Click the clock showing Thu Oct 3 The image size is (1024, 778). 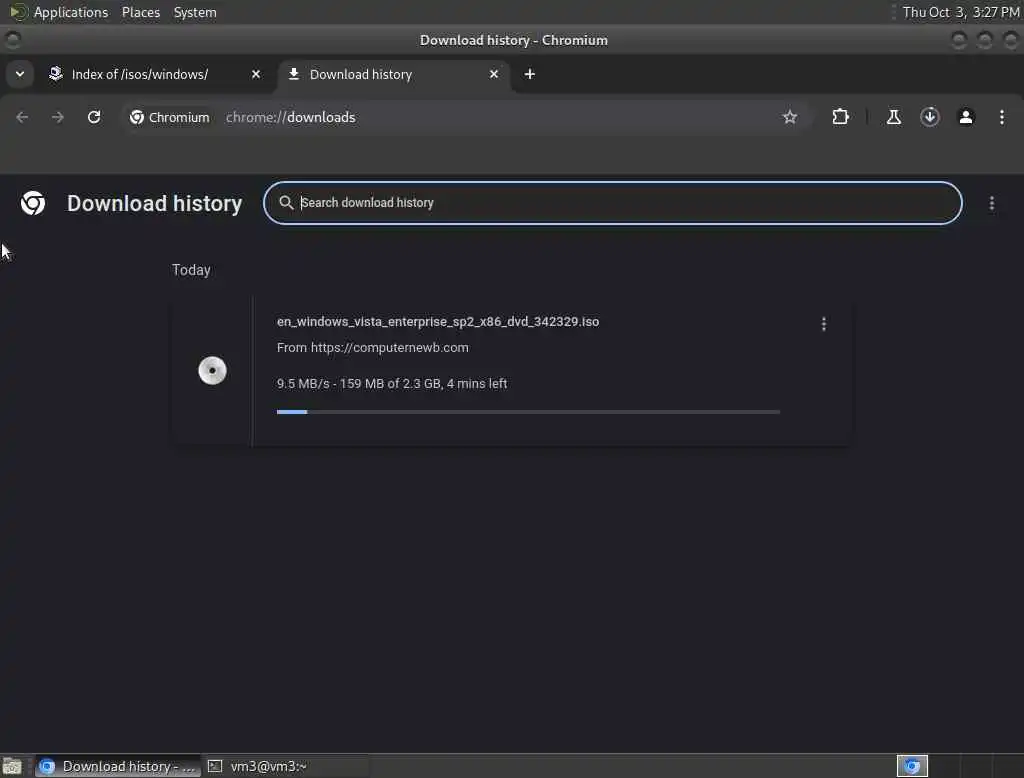[961, 12]
